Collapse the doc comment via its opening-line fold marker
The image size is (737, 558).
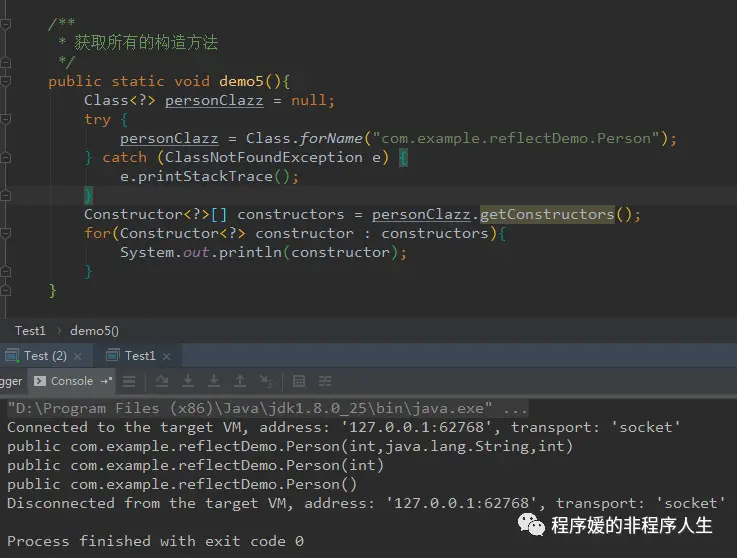tap(6, 24)
